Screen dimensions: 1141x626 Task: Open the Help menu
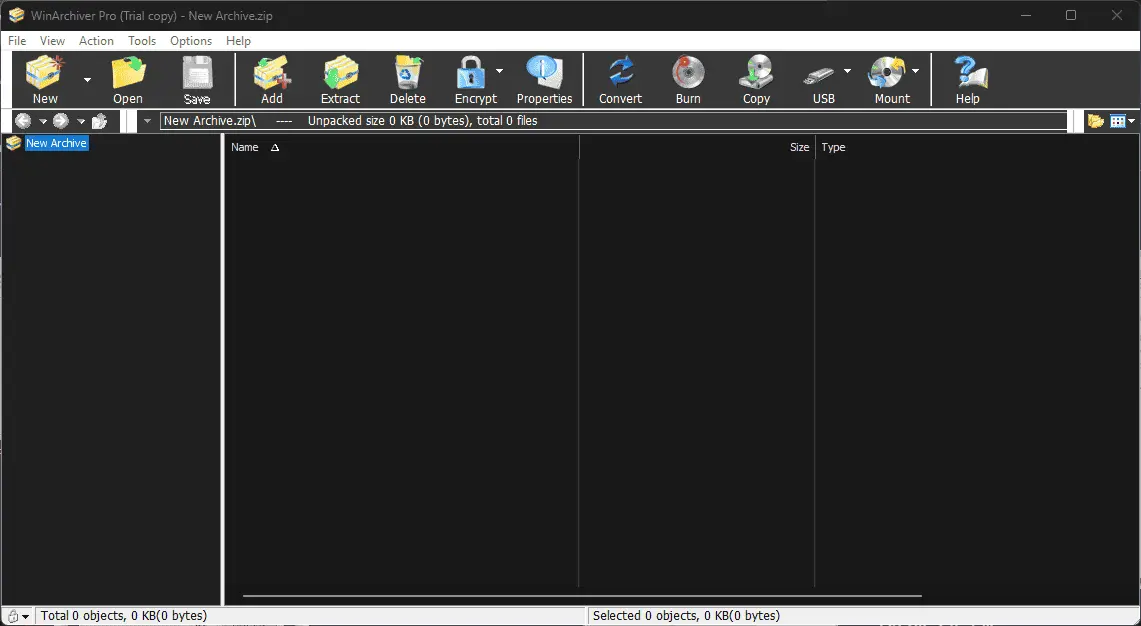pyautogui.click(x=238, y=41)
